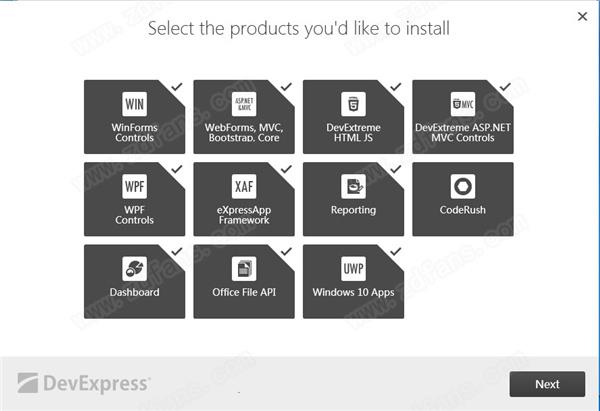Image resolution: width=600 pixels, height=411 pixels.
Task: Click the CodeRush hexagon icon
Action: (463, 186)
